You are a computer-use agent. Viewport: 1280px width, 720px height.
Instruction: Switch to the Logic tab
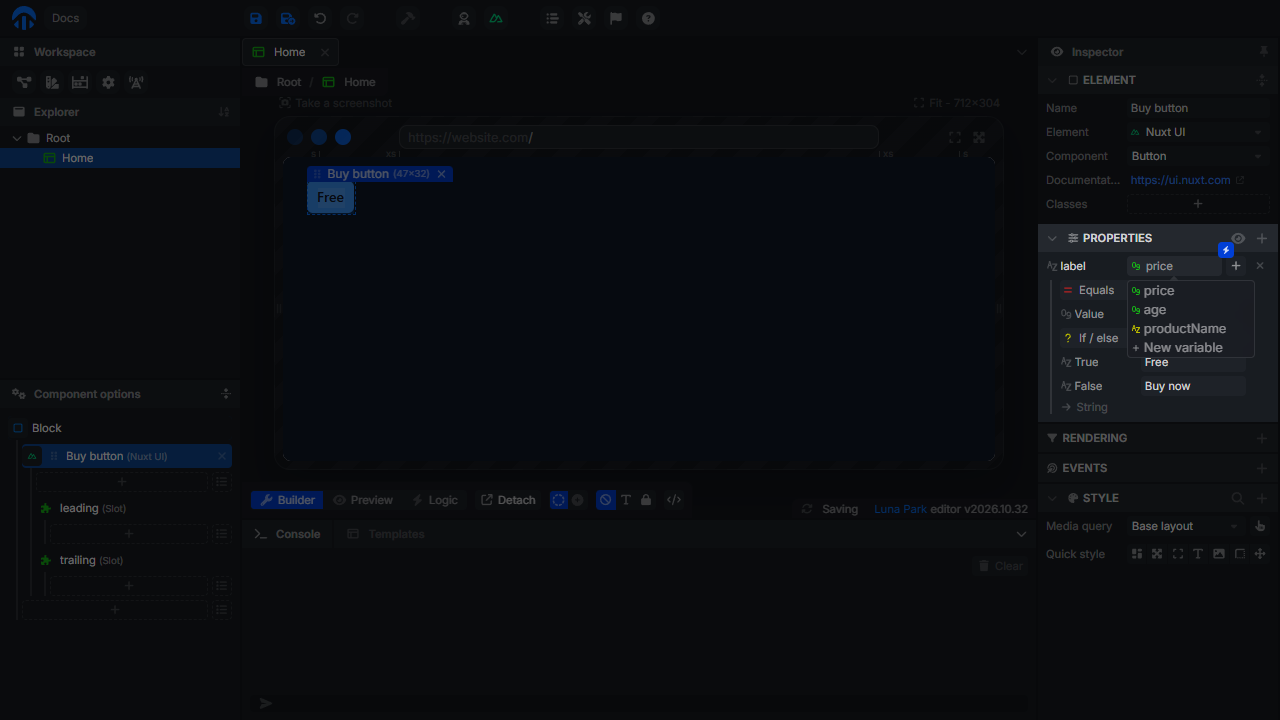click(x=435, y=500)
